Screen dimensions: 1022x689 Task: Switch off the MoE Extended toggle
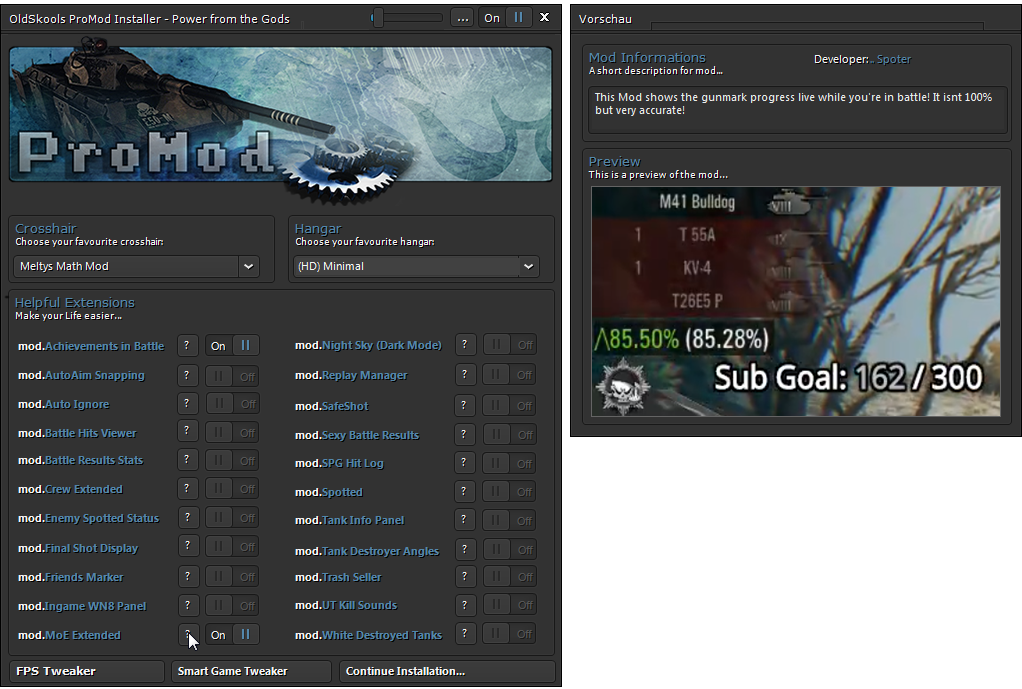click(232, 635)
